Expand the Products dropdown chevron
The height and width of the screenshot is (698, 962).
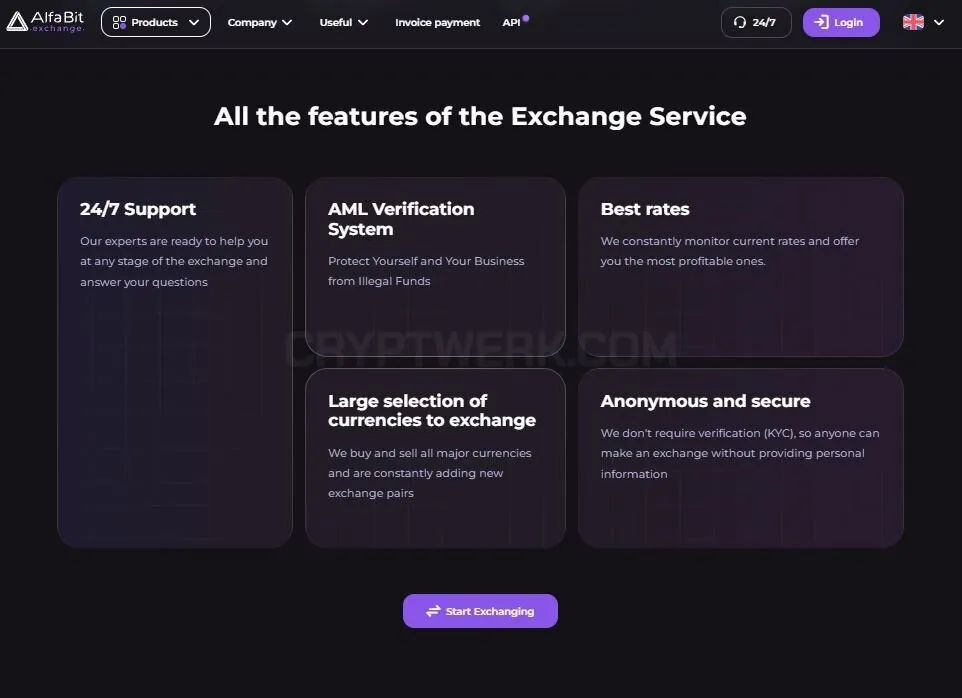tap(194, 23)
